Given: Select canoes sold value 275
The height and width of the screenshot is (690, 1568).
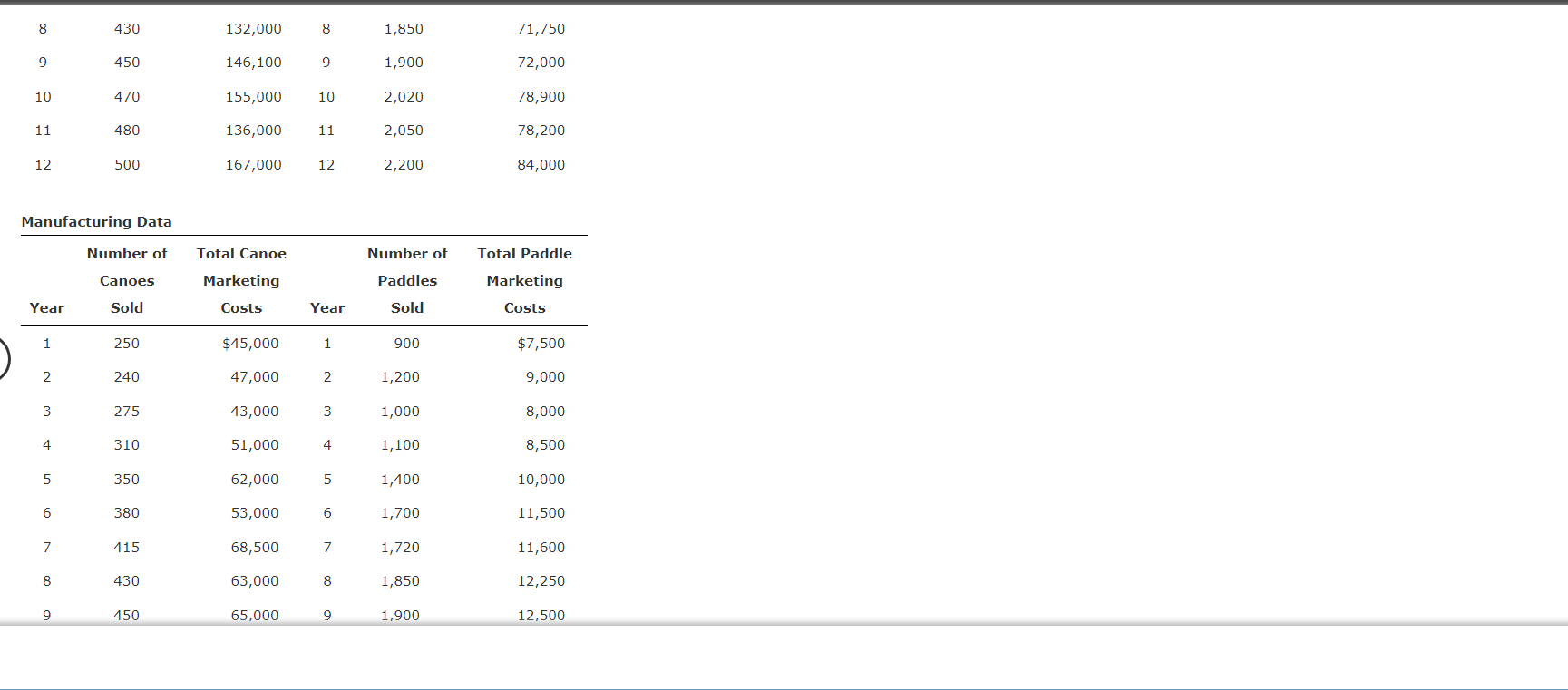Looking at the screenshot, I should pyautogui.click(x=127, y=412).
